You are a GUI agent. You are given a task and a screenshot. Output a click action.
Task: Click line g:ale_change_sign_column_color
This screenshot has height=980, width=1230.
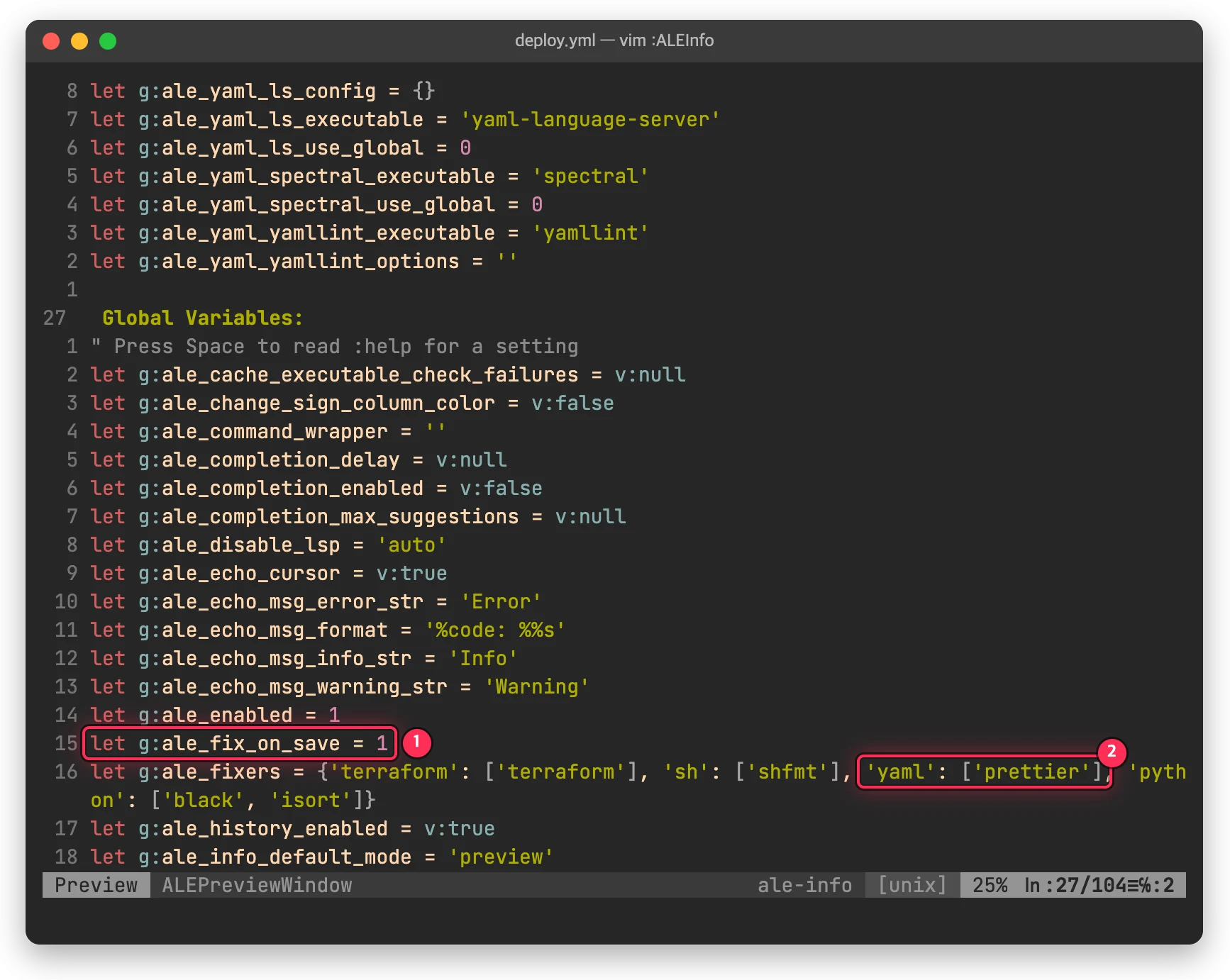click(x=353, y=403)
